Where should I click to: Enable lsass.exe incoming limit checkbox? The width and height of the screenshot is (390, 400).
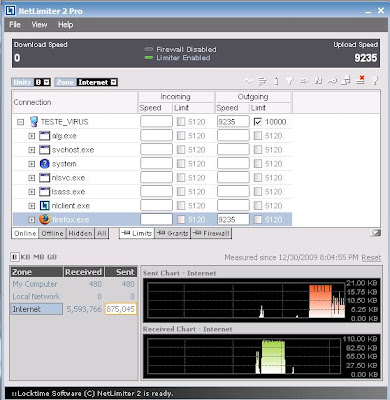(181, 192)
